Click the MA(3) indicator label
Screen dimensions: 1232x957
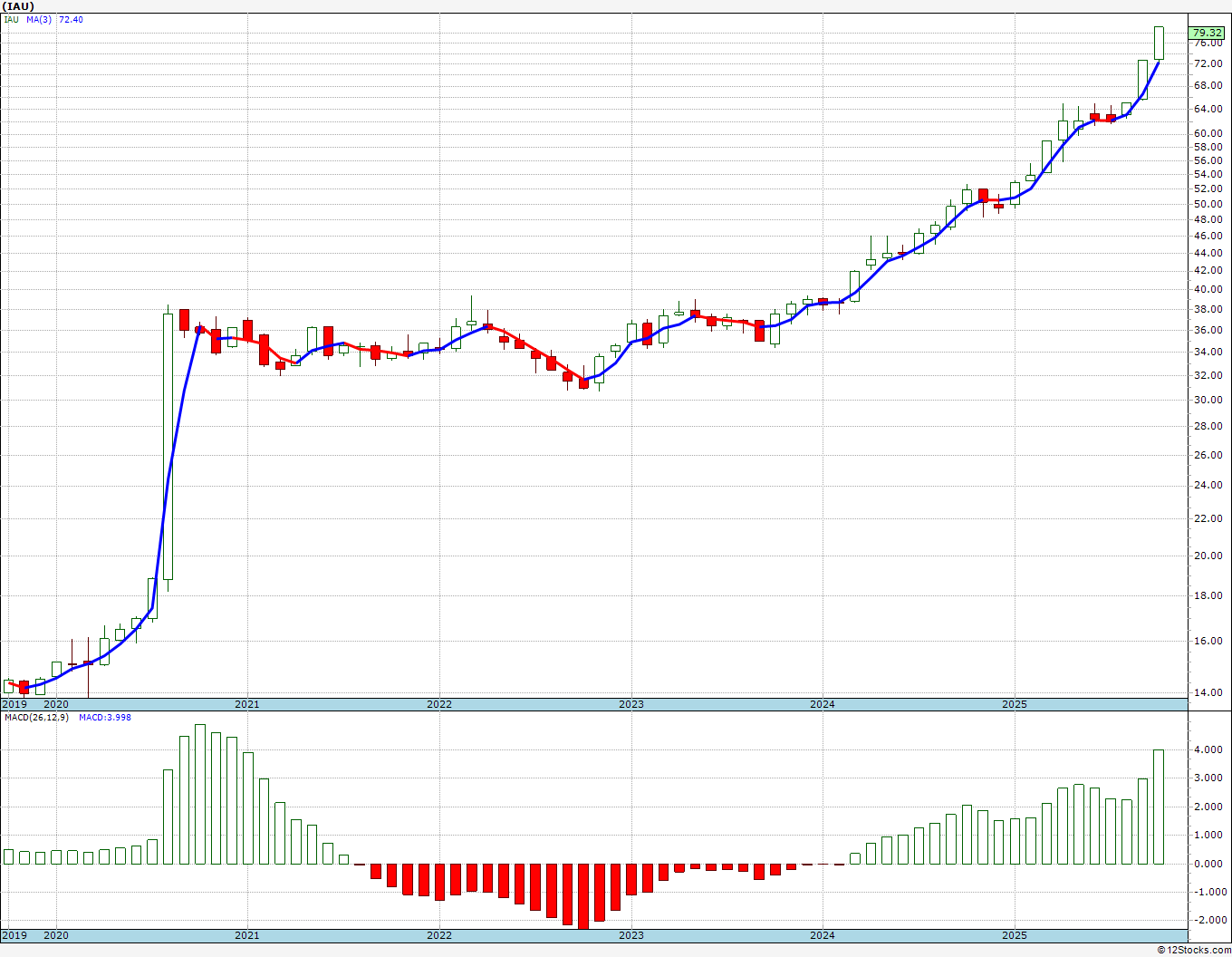tap(40, 19)
